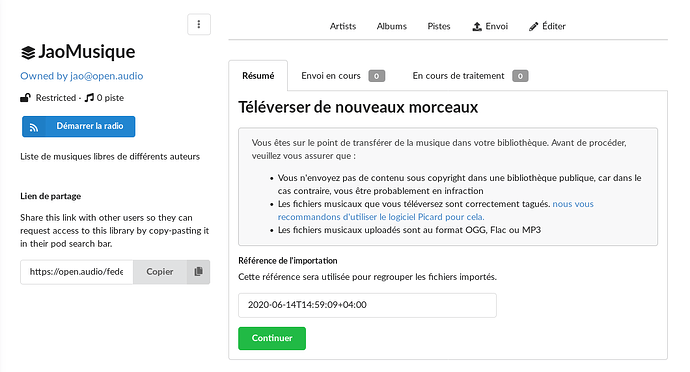
Task: Click the music note track count icon
Action: tap(89, 98)
